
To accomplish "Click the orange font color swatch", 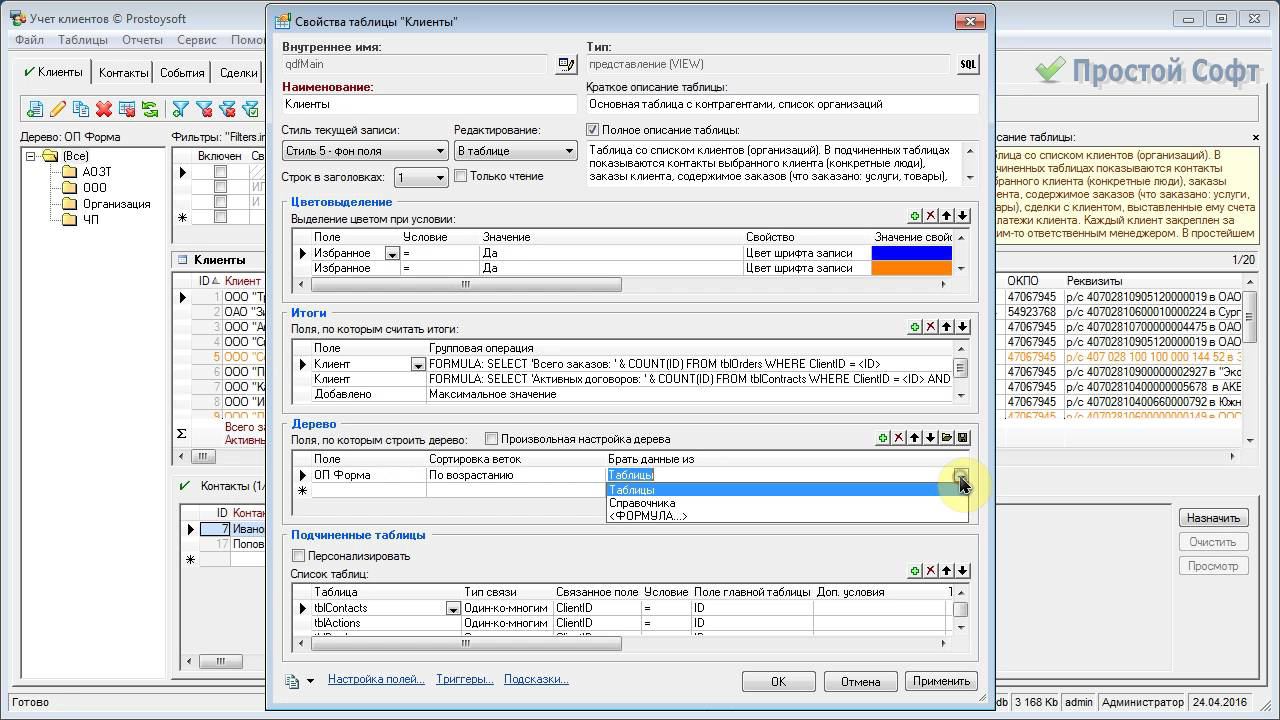I will 912,268.
